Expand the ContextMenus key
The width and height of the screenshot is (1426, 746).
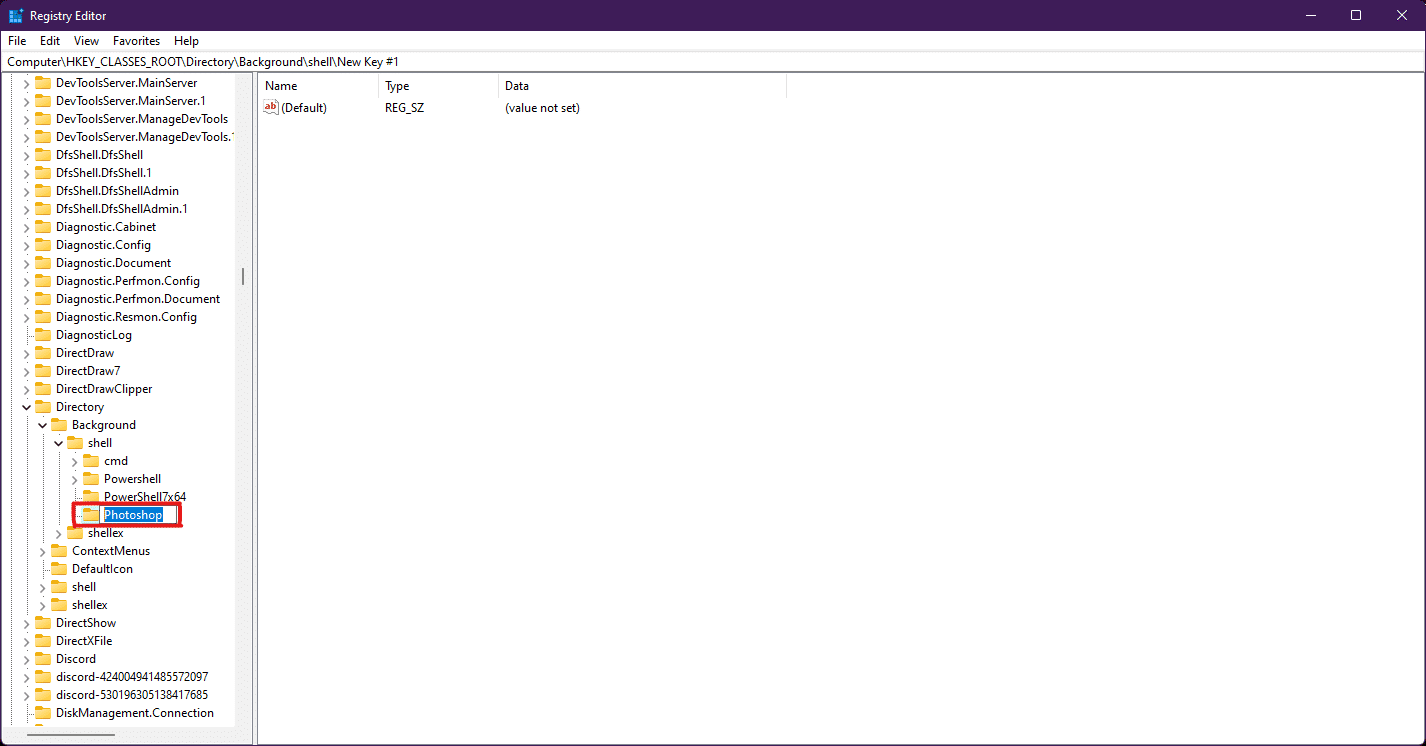(43, 551)
